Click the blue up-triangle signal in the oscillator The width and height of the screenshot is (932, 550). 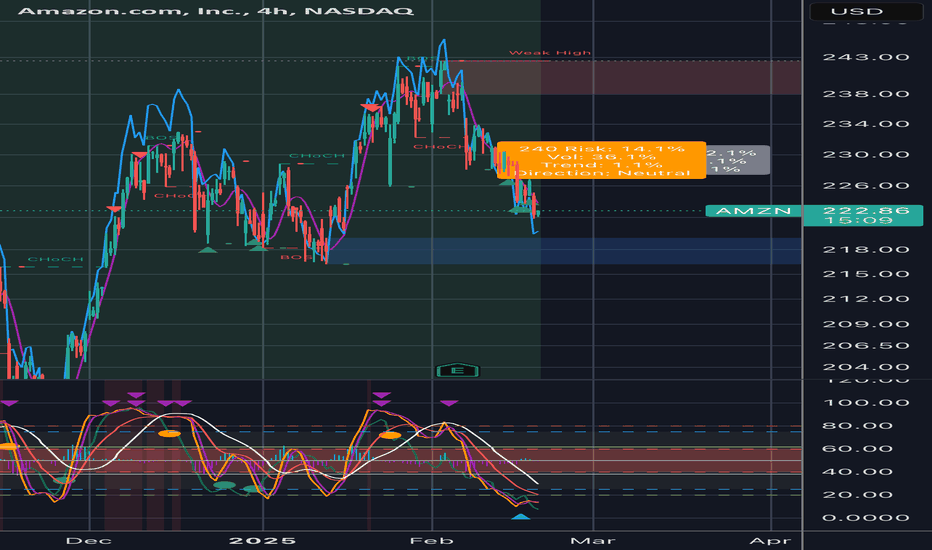pos(521,517)
